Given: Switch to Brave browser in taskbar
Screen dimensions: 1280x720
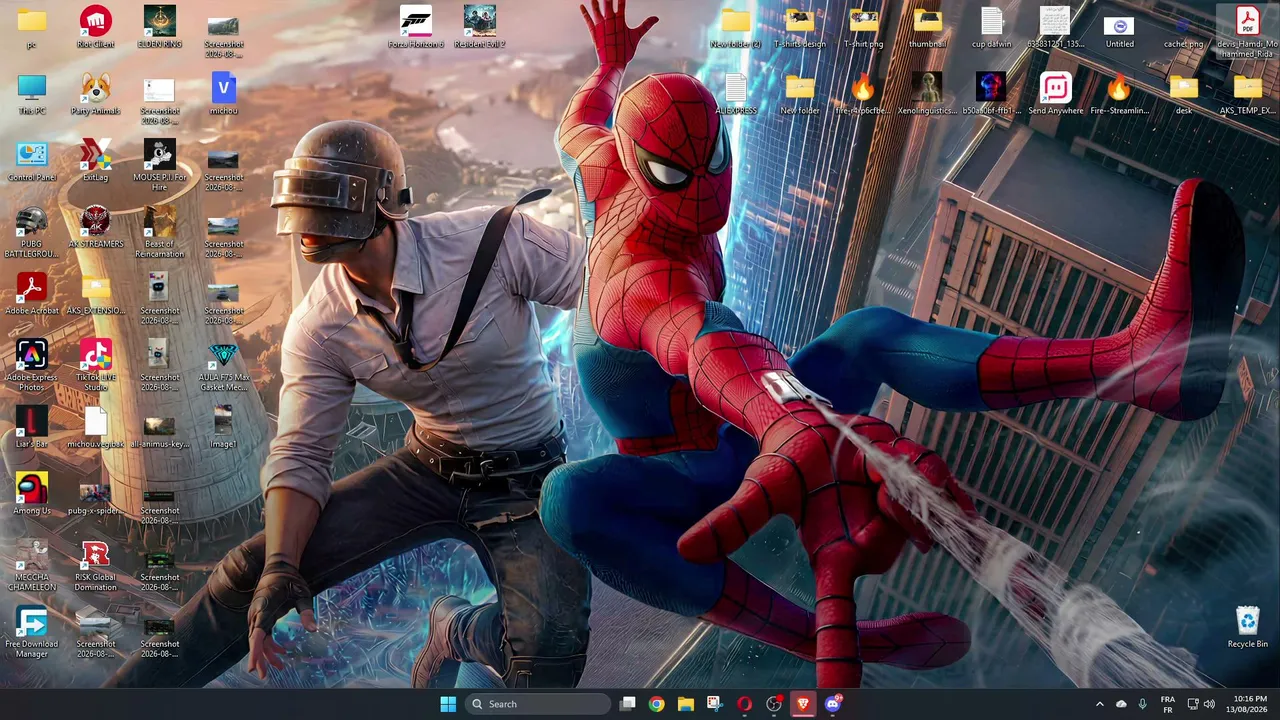Looking at the screenshot, I should (x=803, y=704).
